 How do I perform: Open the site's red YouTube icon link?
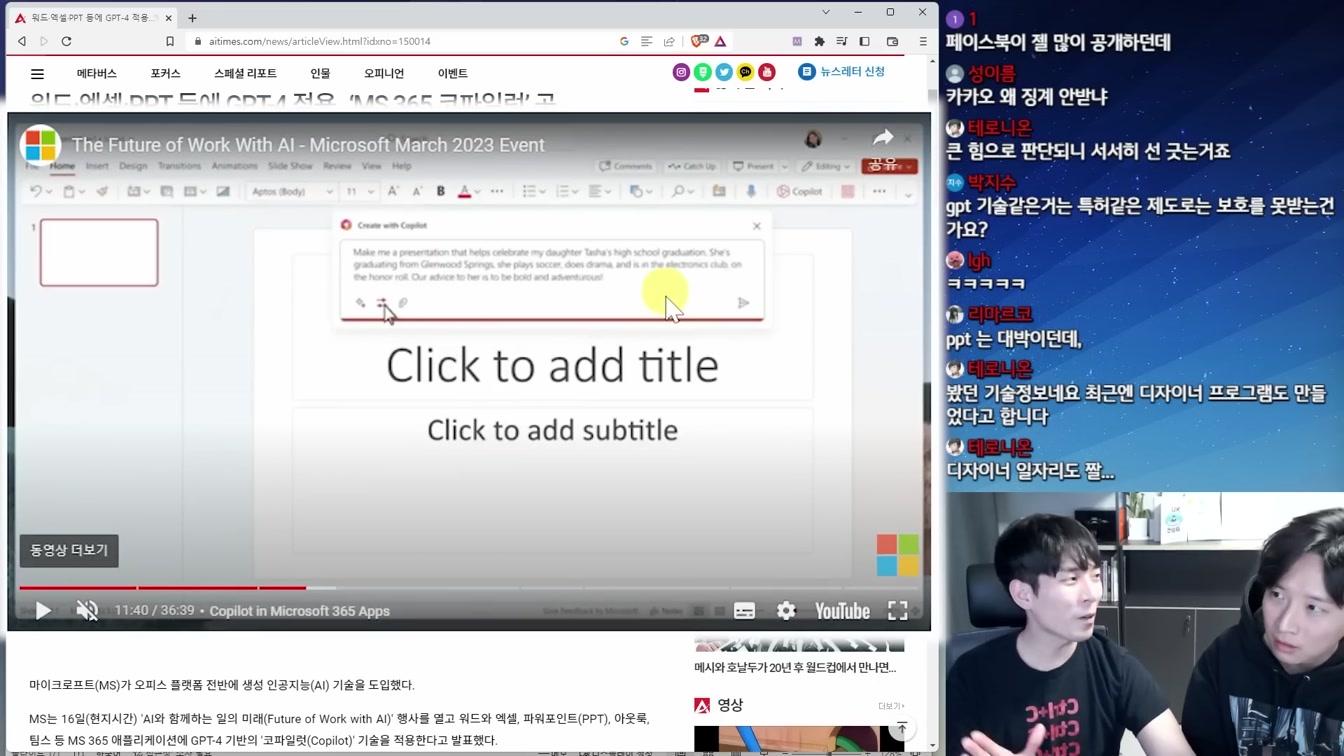click(x=767, y=72)
